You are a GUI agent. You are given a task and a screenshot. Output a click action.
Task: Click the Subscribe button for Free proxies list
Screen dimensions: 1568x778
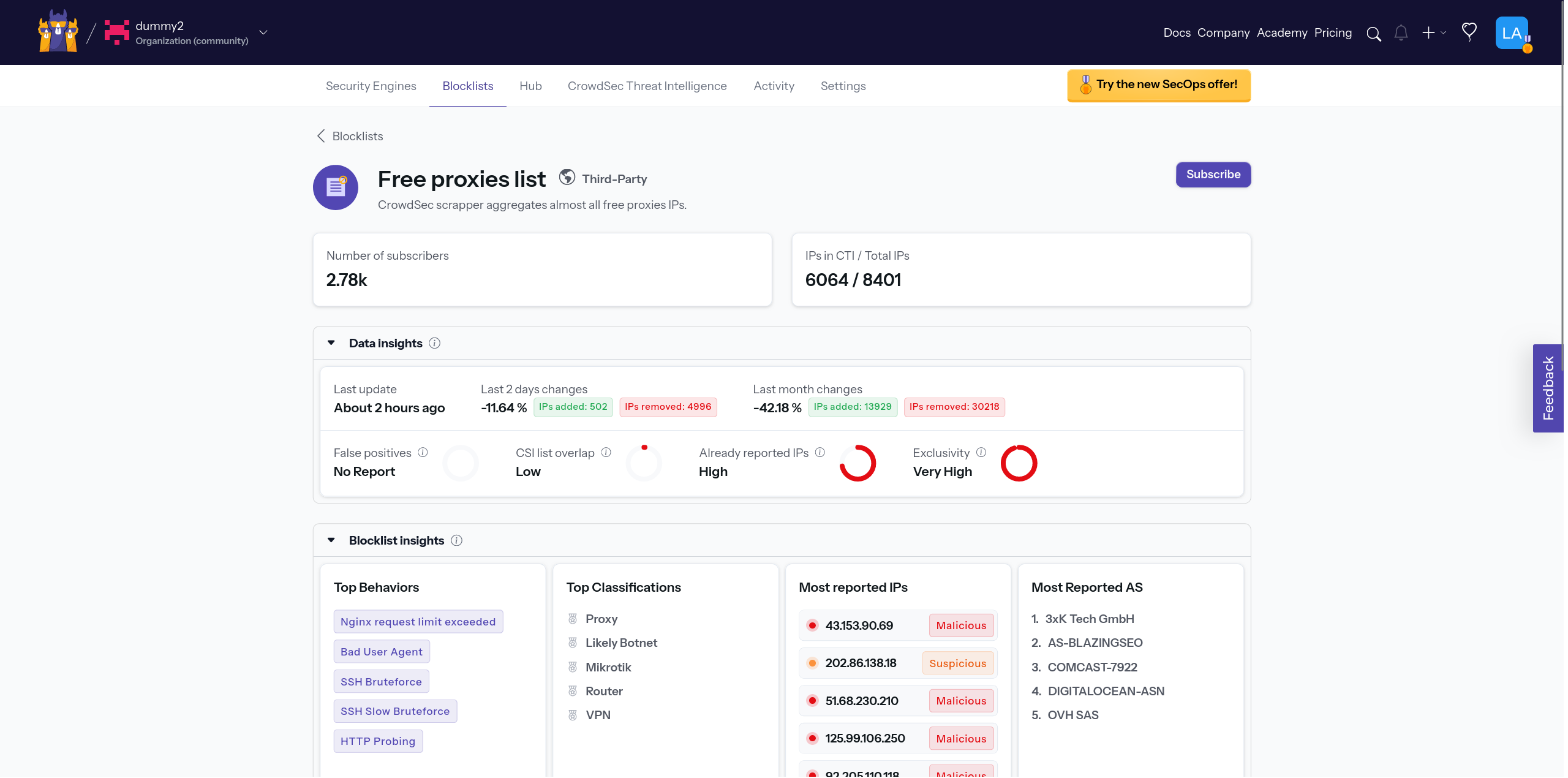click(1213, 174)
